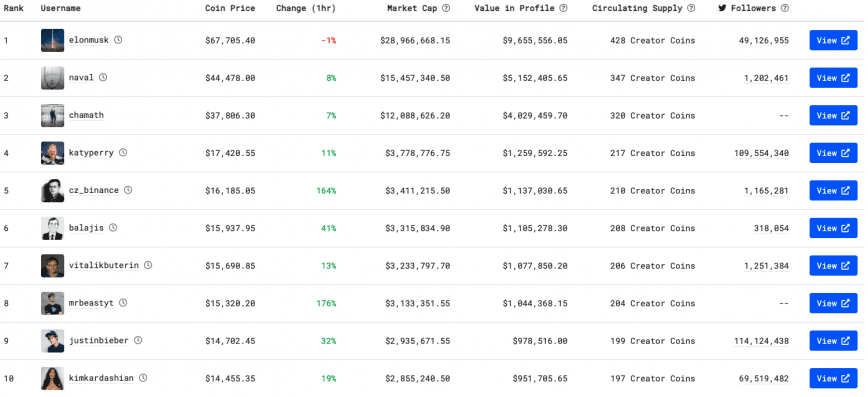Click the clock icon beside elonmusk
868x397 pixels.
118,40
